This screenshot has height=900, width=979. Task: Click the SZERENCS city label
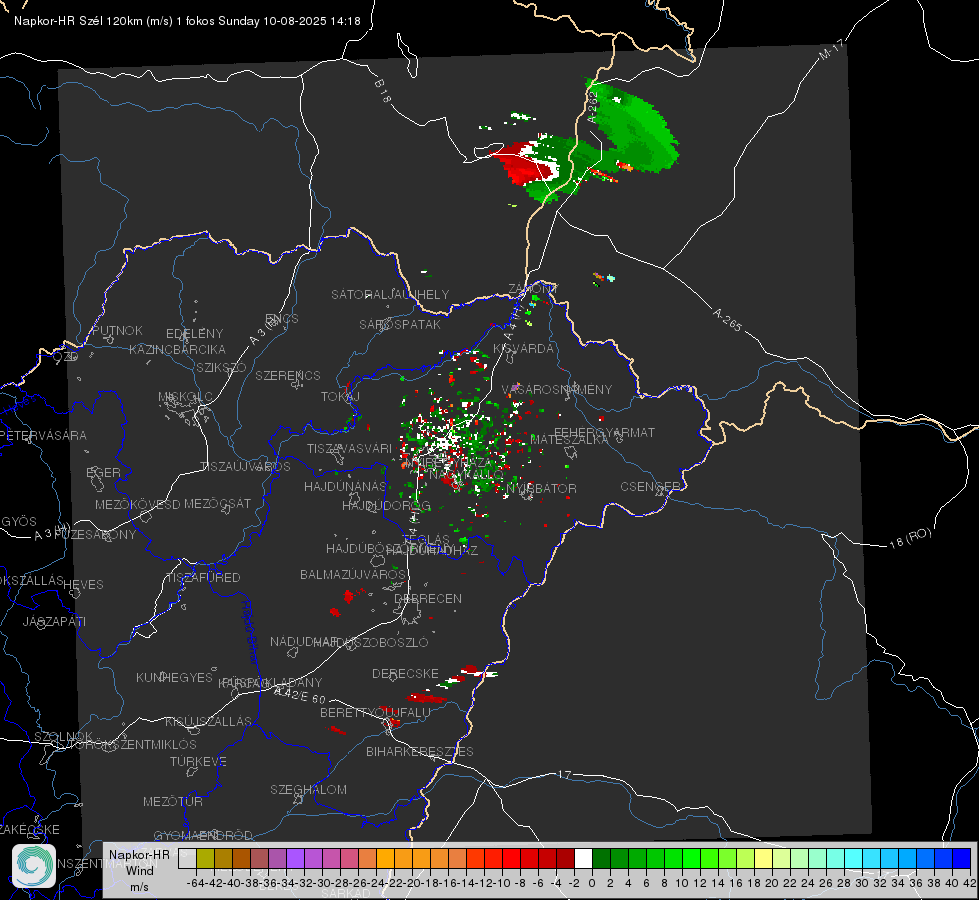click(x=288, y=375)
